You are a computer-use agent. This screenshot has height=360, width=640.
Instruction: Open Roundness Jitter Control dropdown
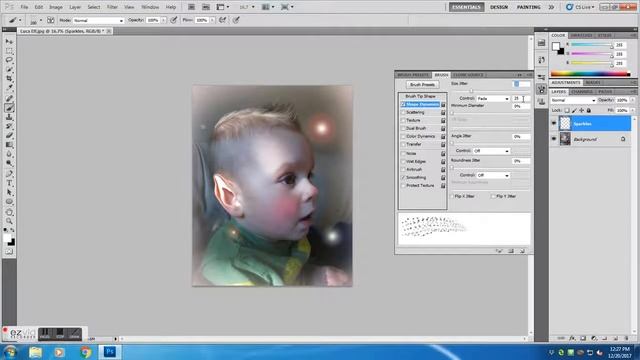pos(493,176)
